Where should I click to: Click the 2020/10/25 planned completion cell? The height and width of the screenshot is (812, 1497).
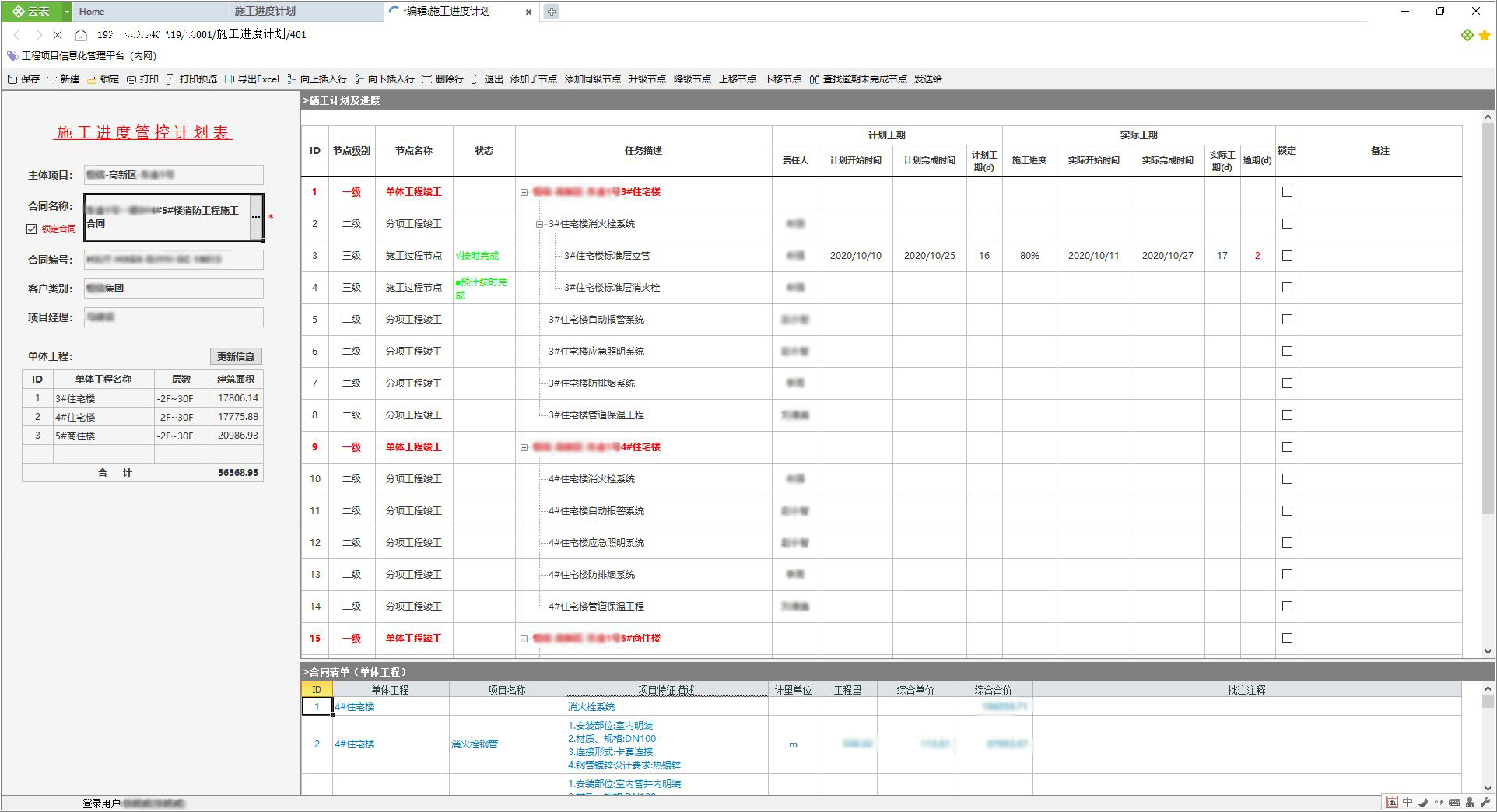click(x=930, y=256)
